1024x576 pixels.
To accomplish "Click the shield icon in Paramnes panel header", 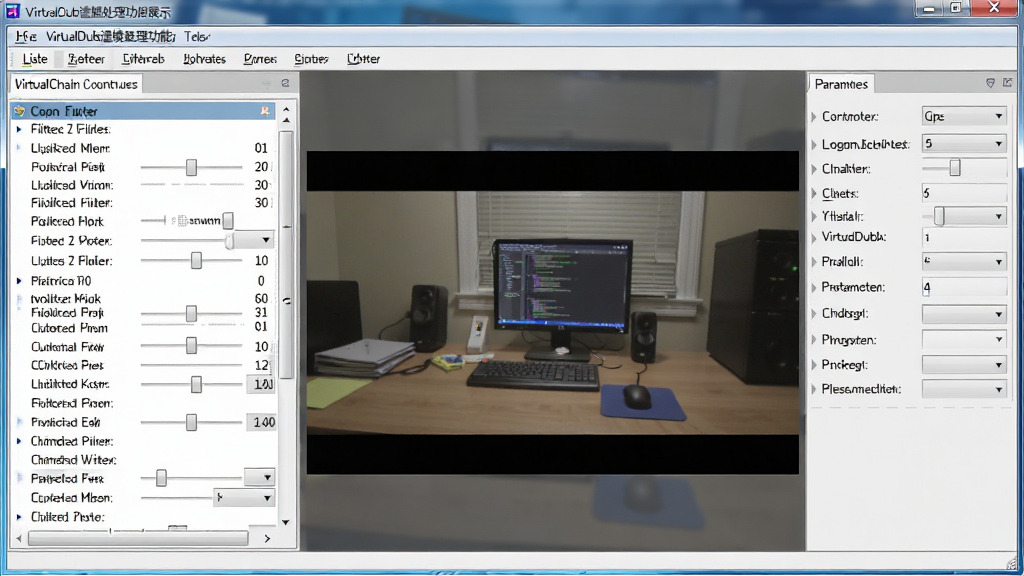I will (990, 83).
